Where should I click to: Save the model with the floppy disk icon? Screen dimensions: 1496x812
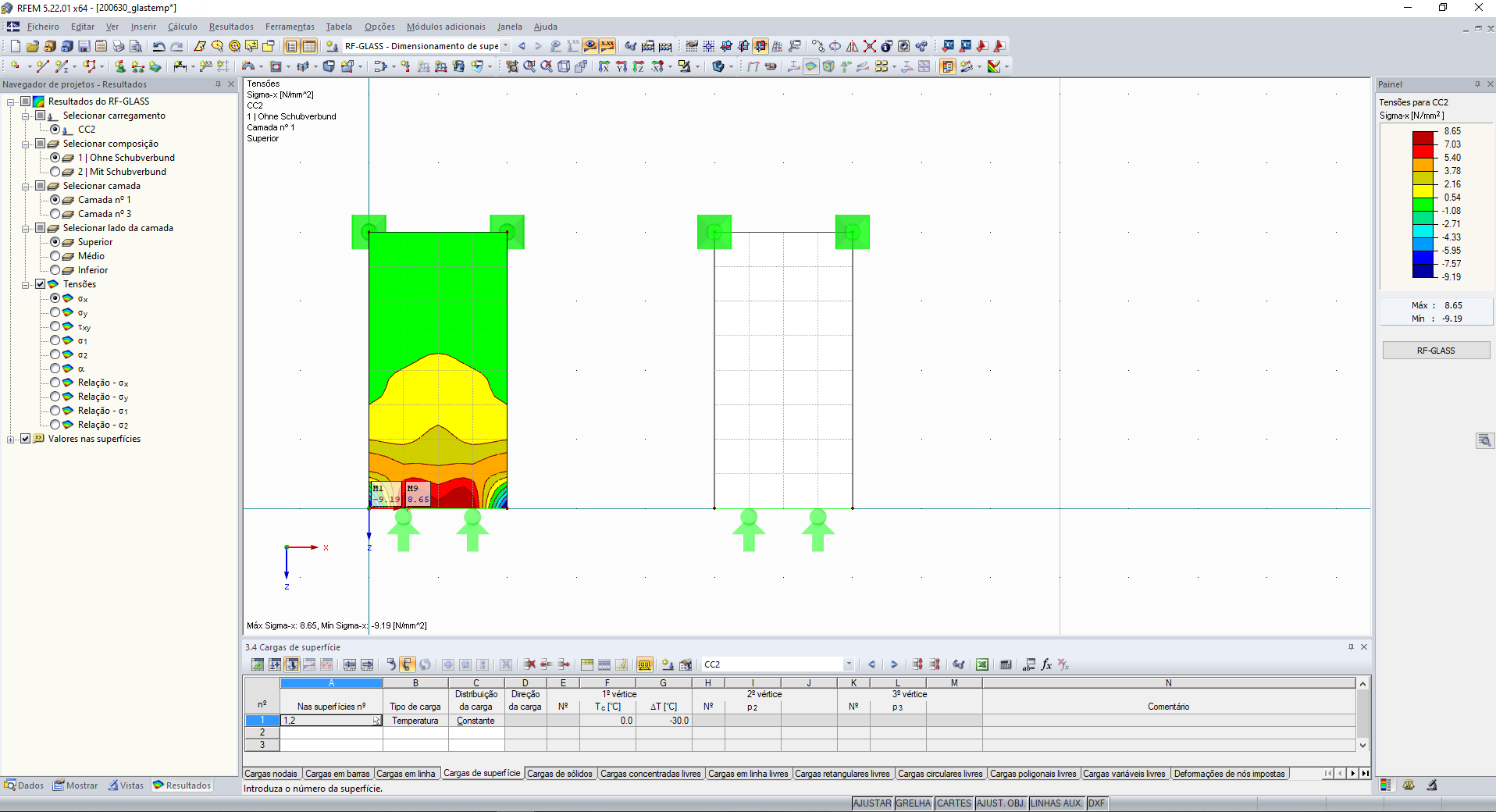click(84, 46)
